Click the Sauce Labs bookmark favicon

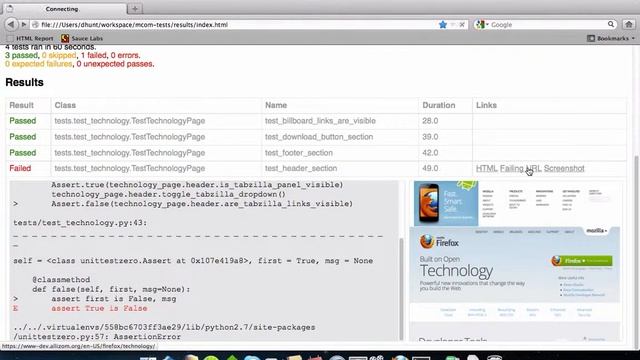click(65, 38)
